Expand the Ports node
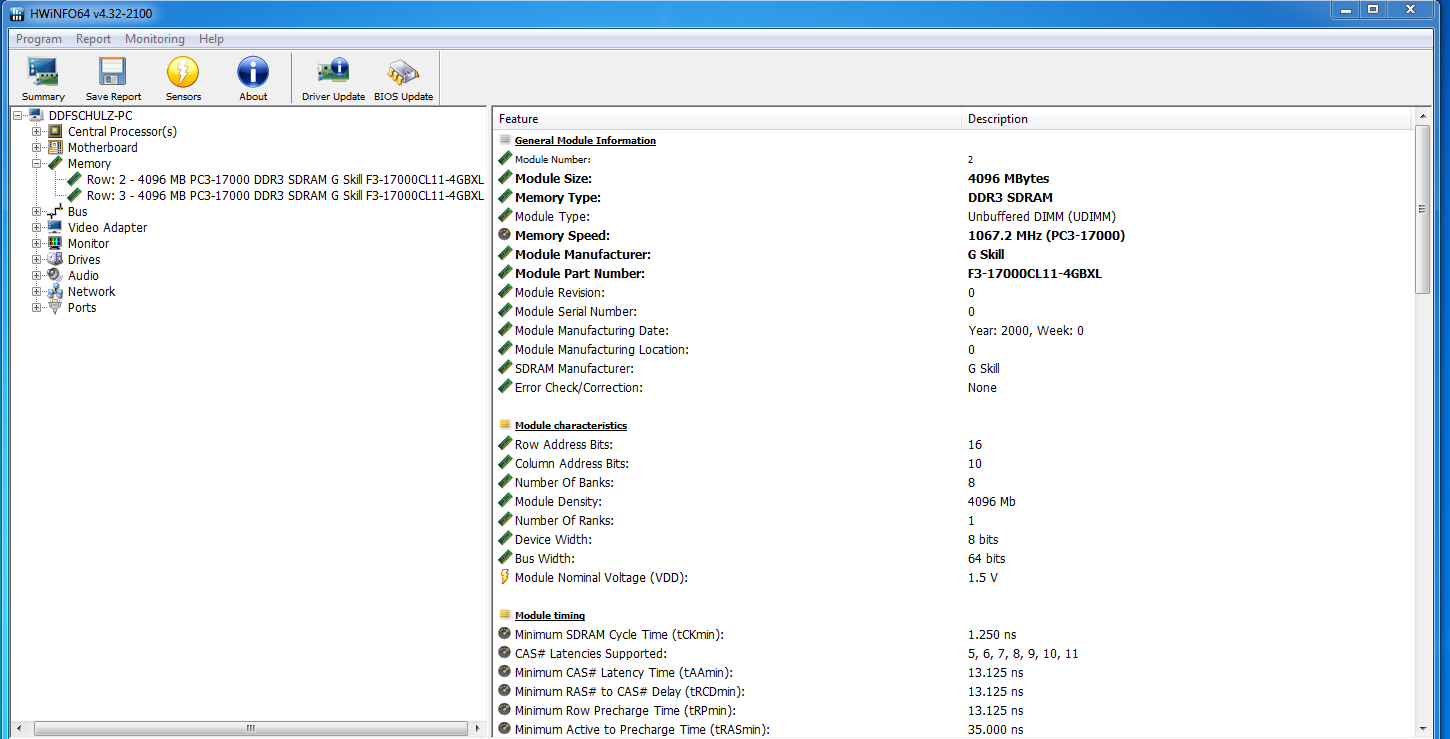This screenshot has width=1450, height=739. pyautogui.click(x=37, y=308)
